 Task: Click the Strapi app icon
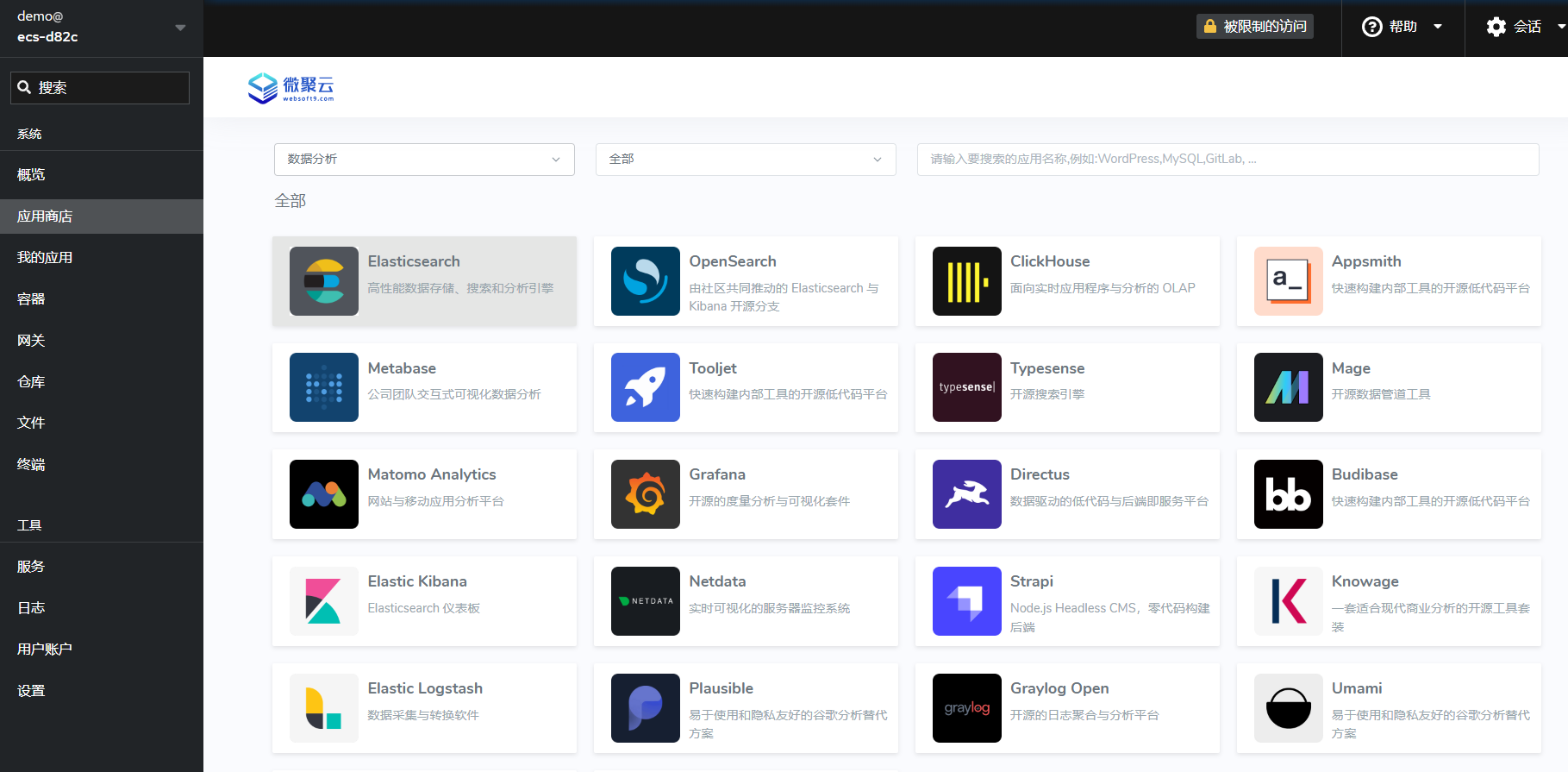[x=967, y=601]
